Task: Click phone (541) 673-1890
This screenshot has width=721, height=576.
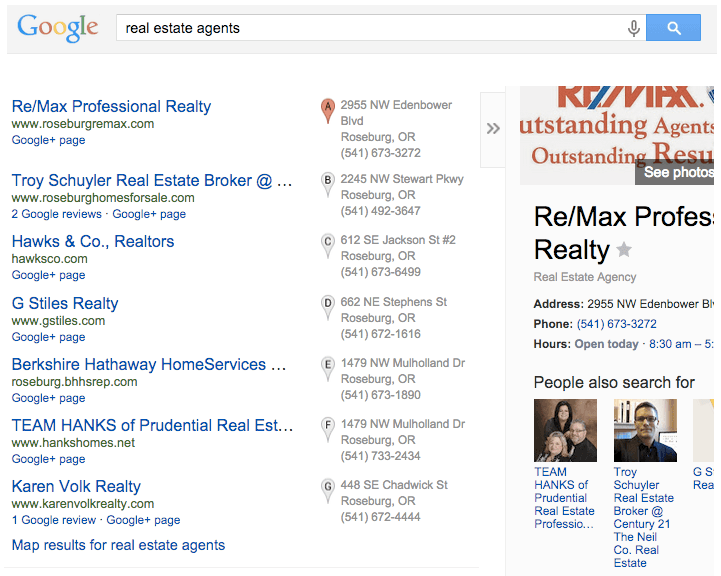Action: [x=381, y=395]
